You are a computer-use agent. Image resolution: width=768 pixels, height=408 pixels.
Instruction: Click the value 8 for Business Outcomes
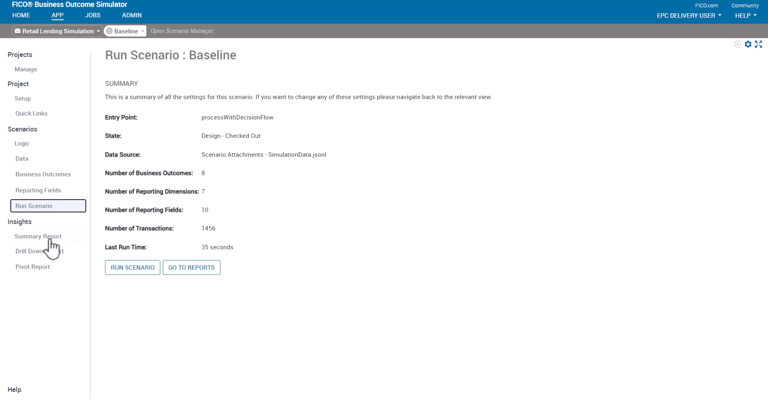(x=203, y=173)
